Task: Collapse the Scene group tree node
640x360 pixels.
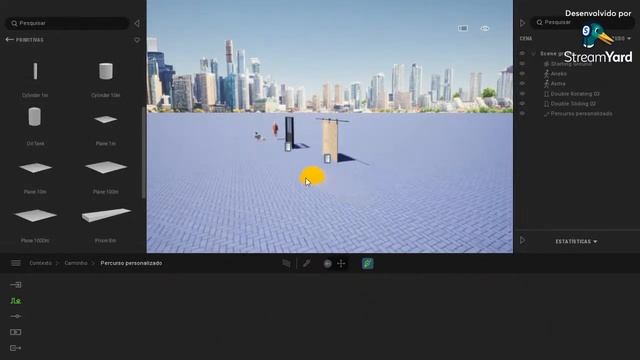Action: [x=533, y=53]
